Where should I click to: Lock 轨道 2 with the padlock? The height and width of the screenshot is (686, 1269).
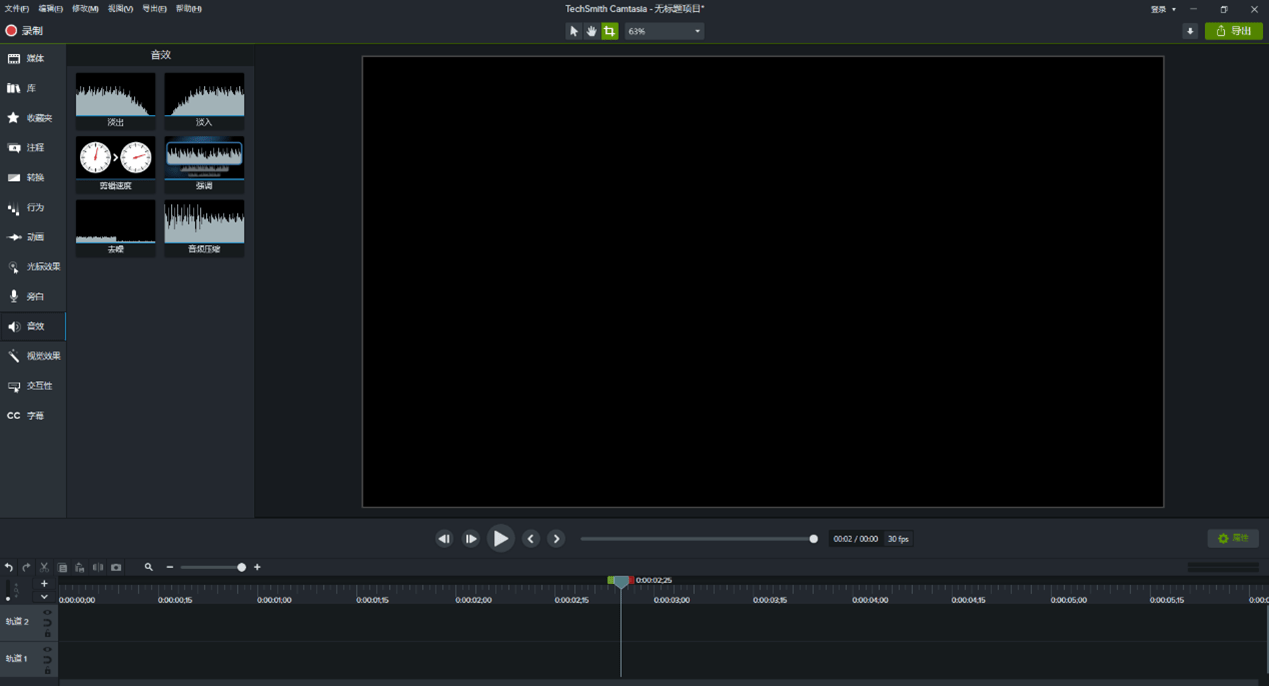point(47,633)
